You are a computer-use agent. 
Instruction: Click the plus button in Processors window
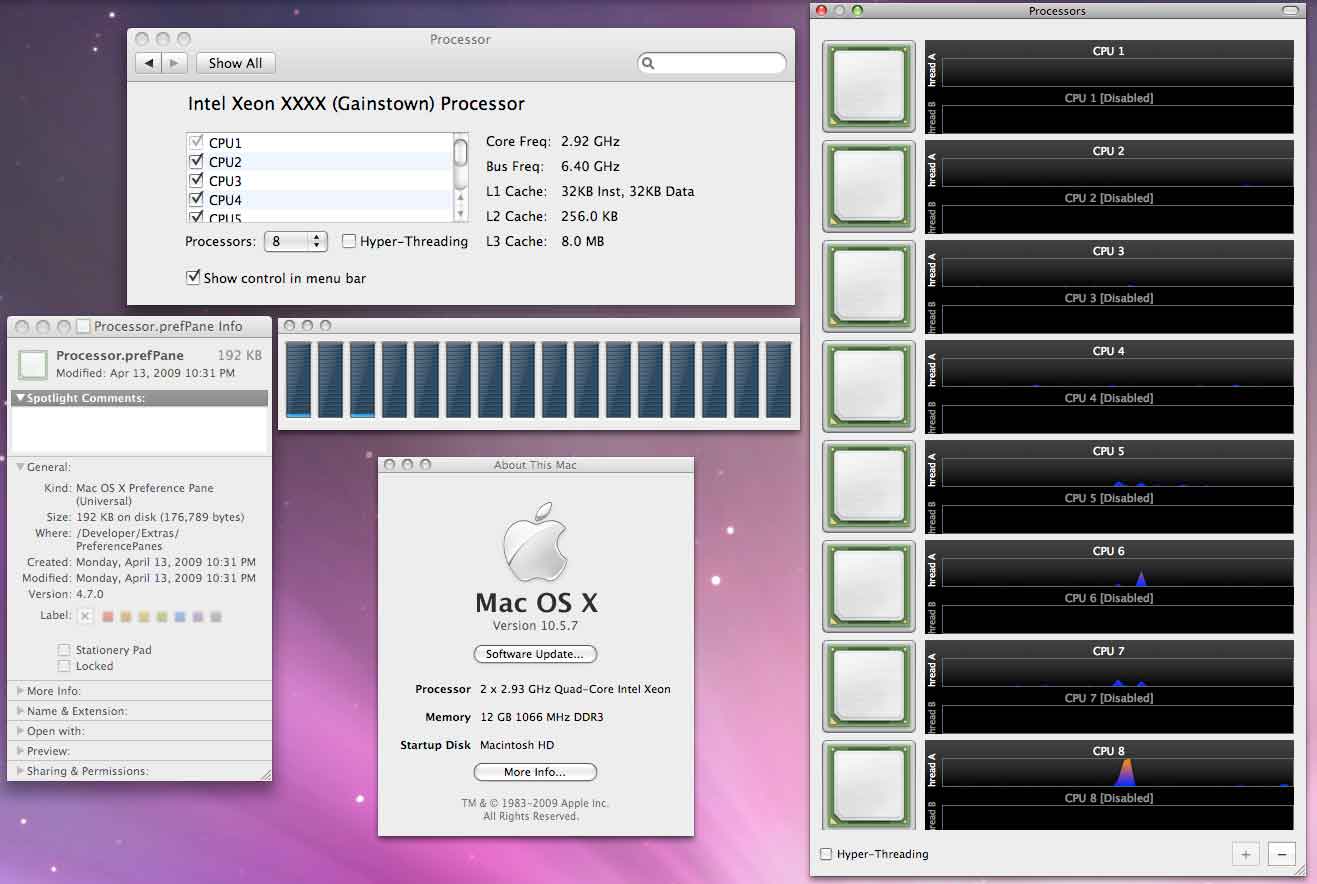1246,854
